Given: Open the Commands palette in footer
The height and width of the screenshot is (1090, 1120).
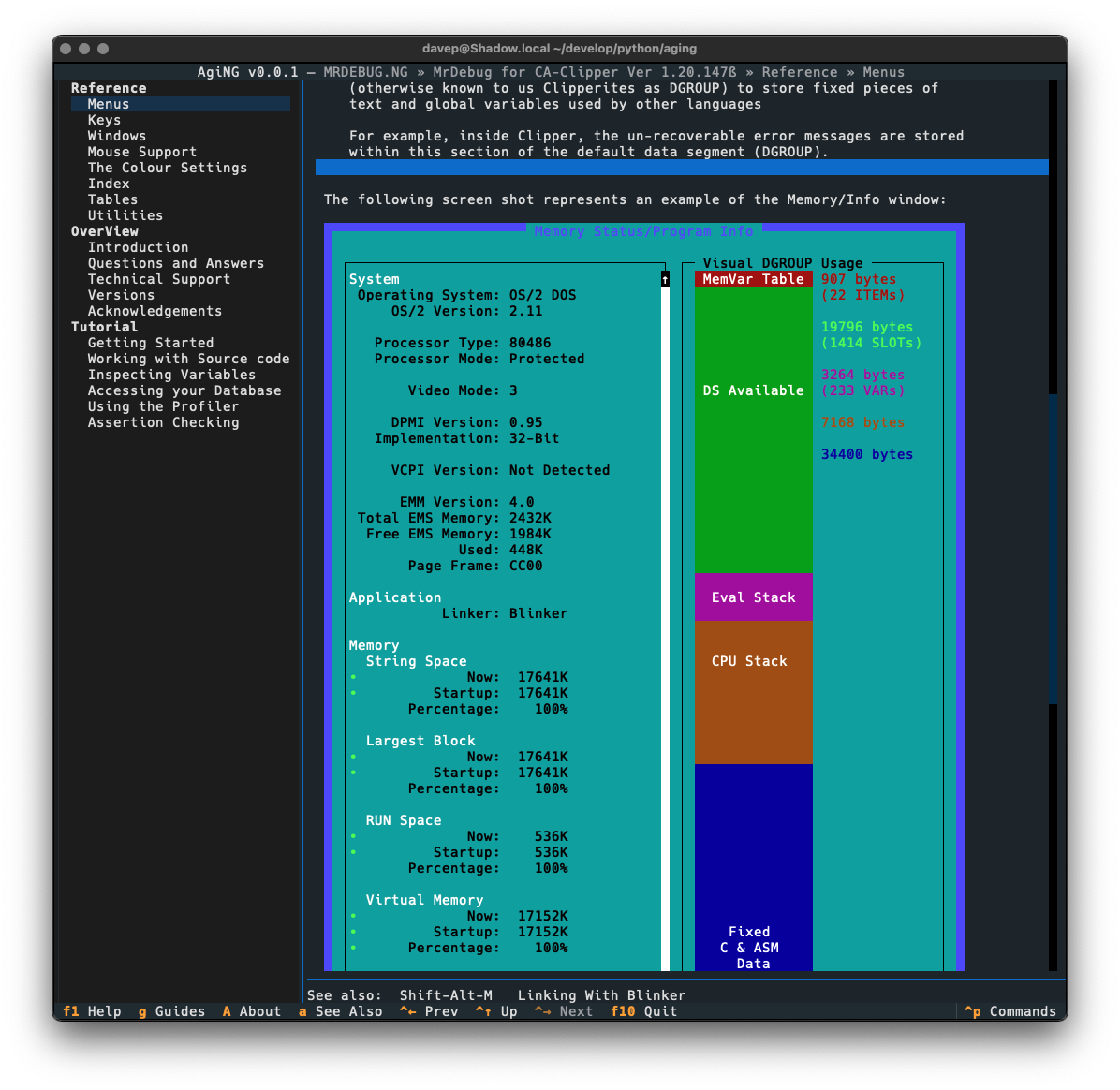Looking at the screenshot, I should (x=1011, y=1011).
